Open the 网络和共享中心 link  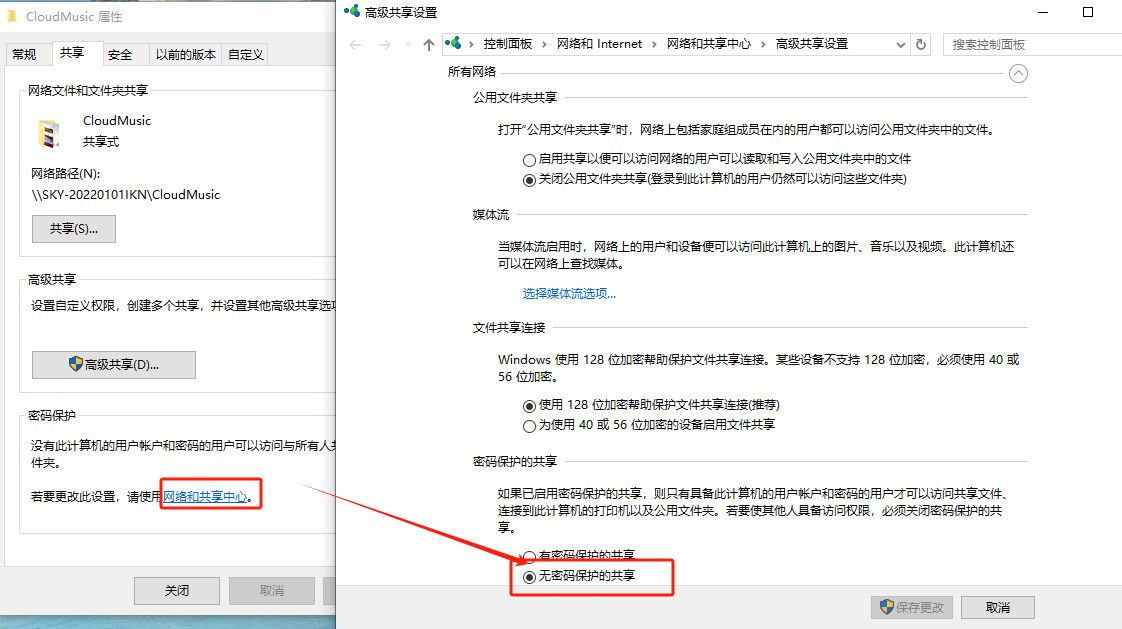205,496
